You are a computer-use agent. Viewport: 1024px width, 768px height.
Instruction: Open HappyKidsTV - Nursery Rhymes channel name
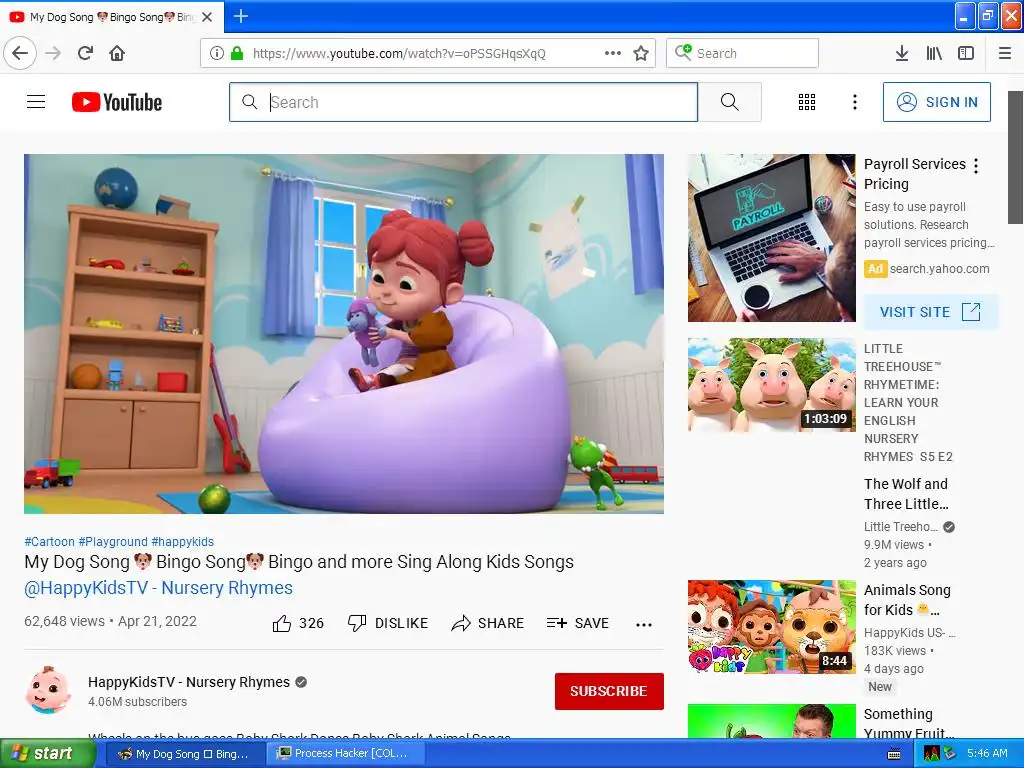click(x=189, y=682)
